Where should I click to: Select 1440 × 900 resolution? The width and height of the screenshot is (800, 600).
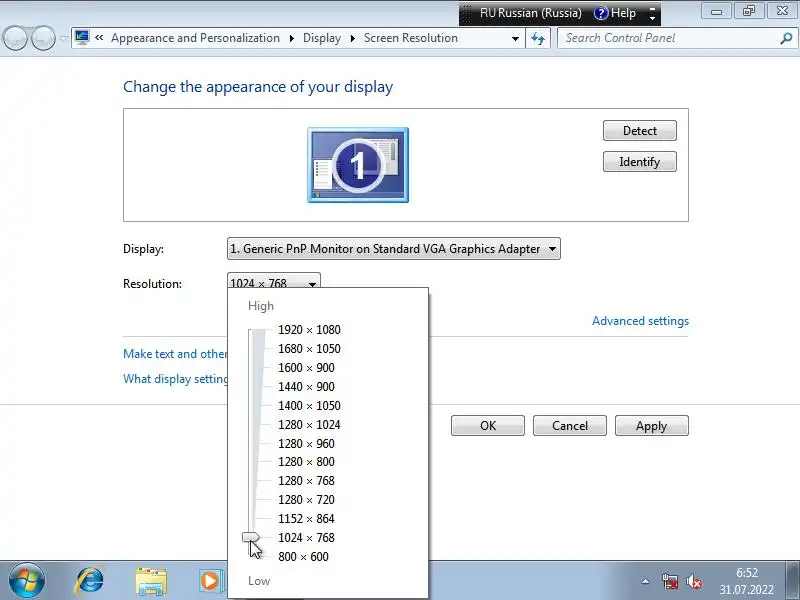[x=306, y=386]
